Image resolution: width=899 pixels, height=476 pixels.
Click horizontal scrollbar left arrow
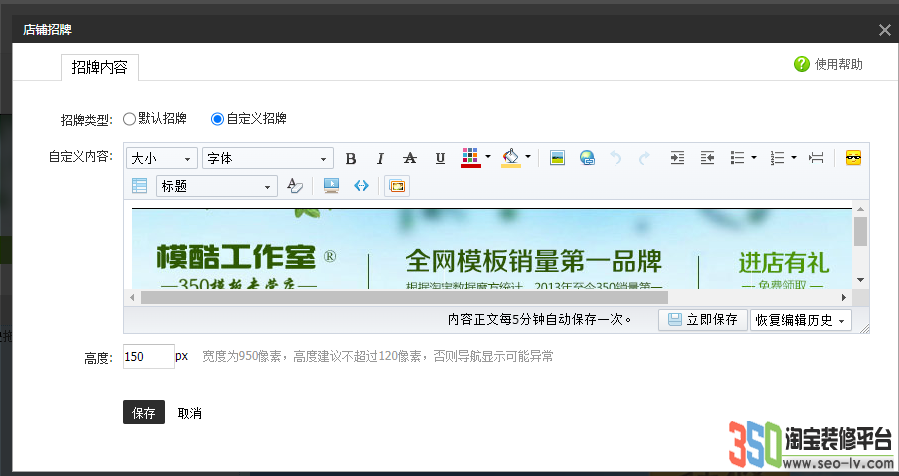132,297
